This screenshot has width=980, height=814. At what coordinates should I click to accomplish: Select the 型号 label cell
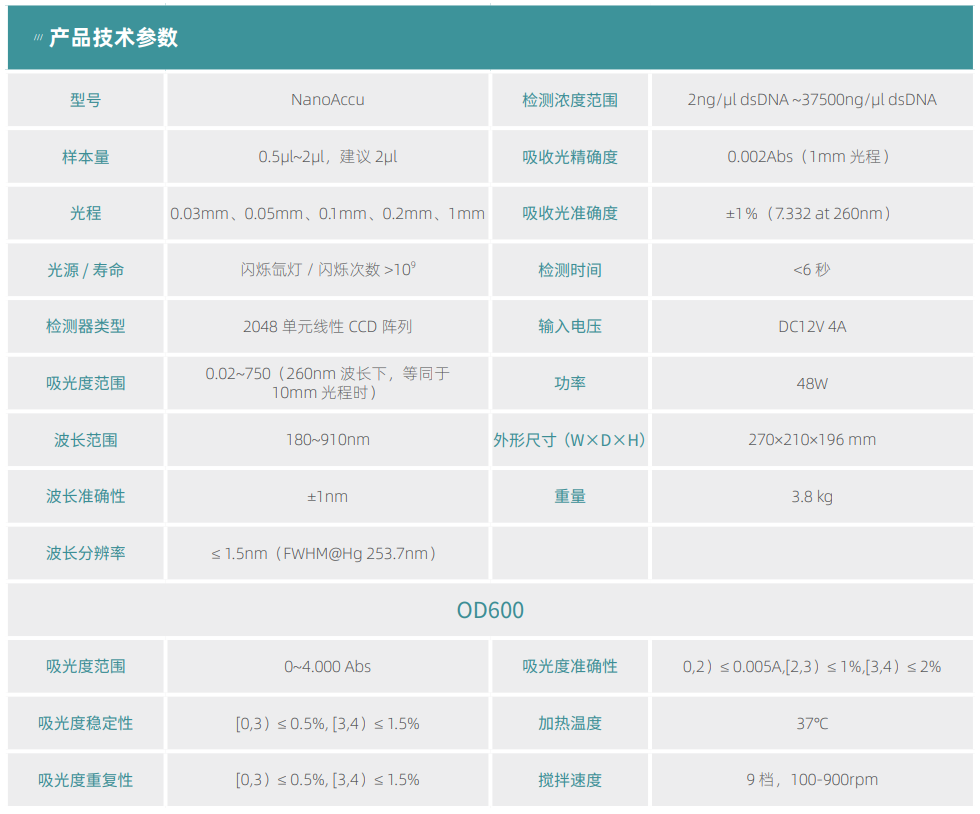click(x=86, y=100)
